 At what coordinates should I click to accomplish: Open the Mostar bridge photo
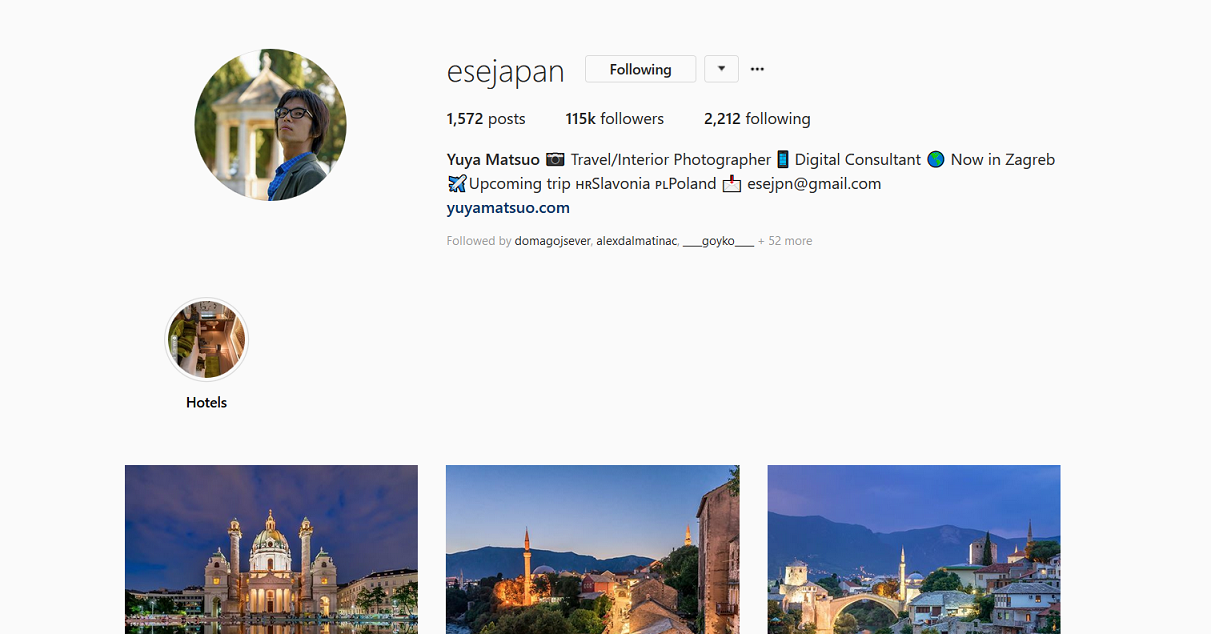click(x=914, y=549)
